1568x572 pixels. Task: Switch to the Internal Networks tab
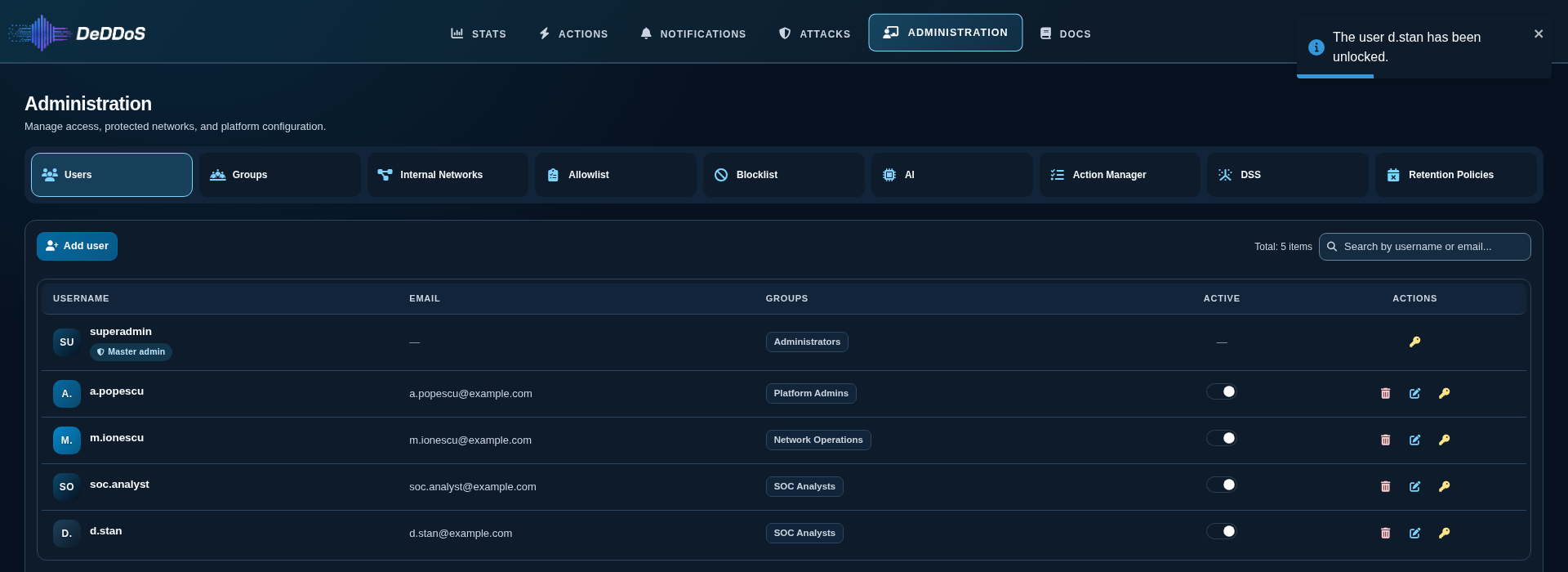448,175
